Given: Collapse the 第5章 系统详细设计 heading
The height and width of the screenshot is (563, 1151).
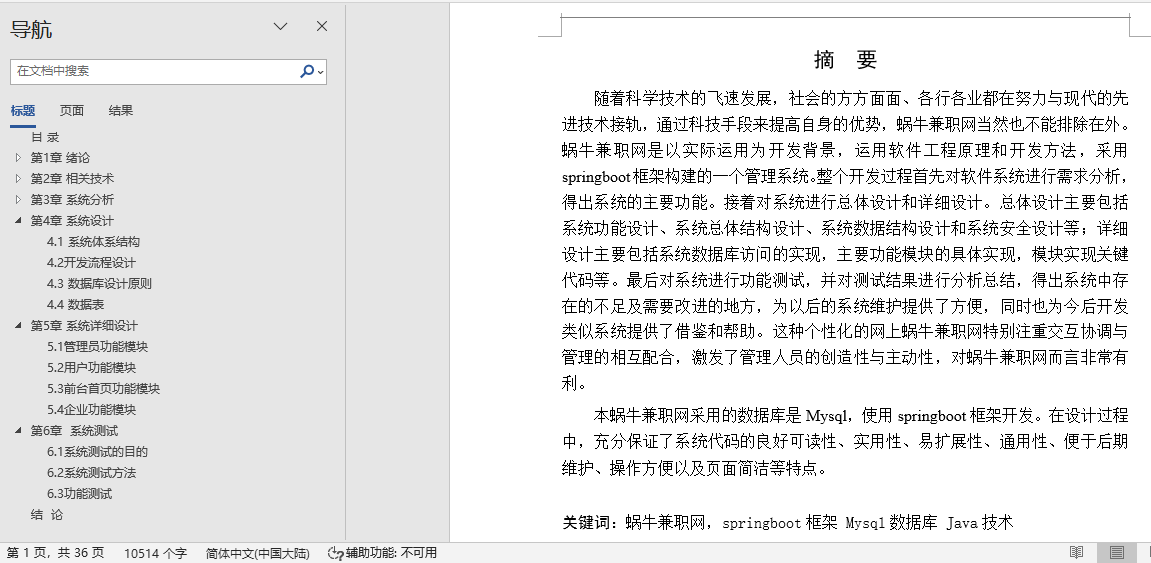Looking at the screenshot, I should pyautogui.click(x=18, y=325).
